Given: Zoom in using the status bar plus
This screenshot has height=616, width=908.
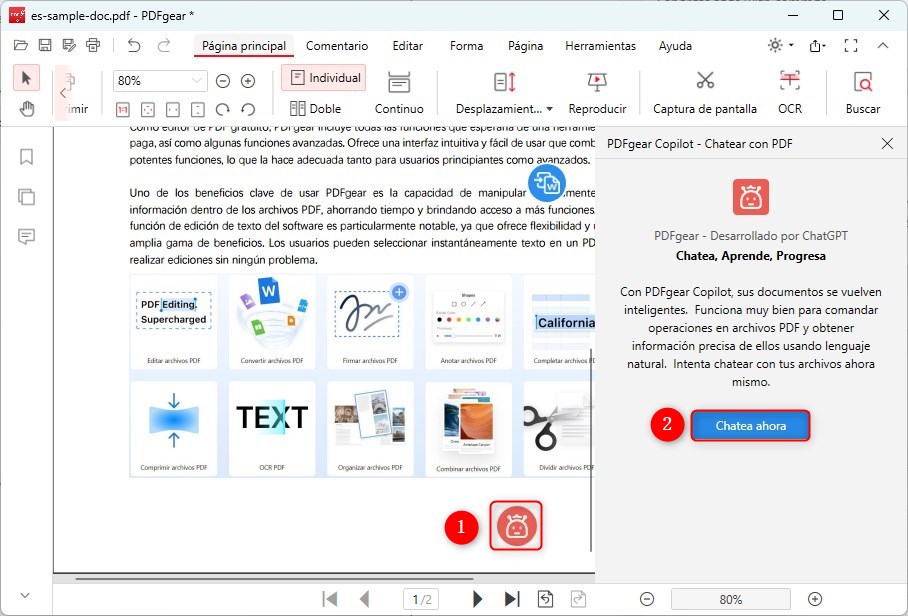Looking at the screenshot, I should 814,599.
